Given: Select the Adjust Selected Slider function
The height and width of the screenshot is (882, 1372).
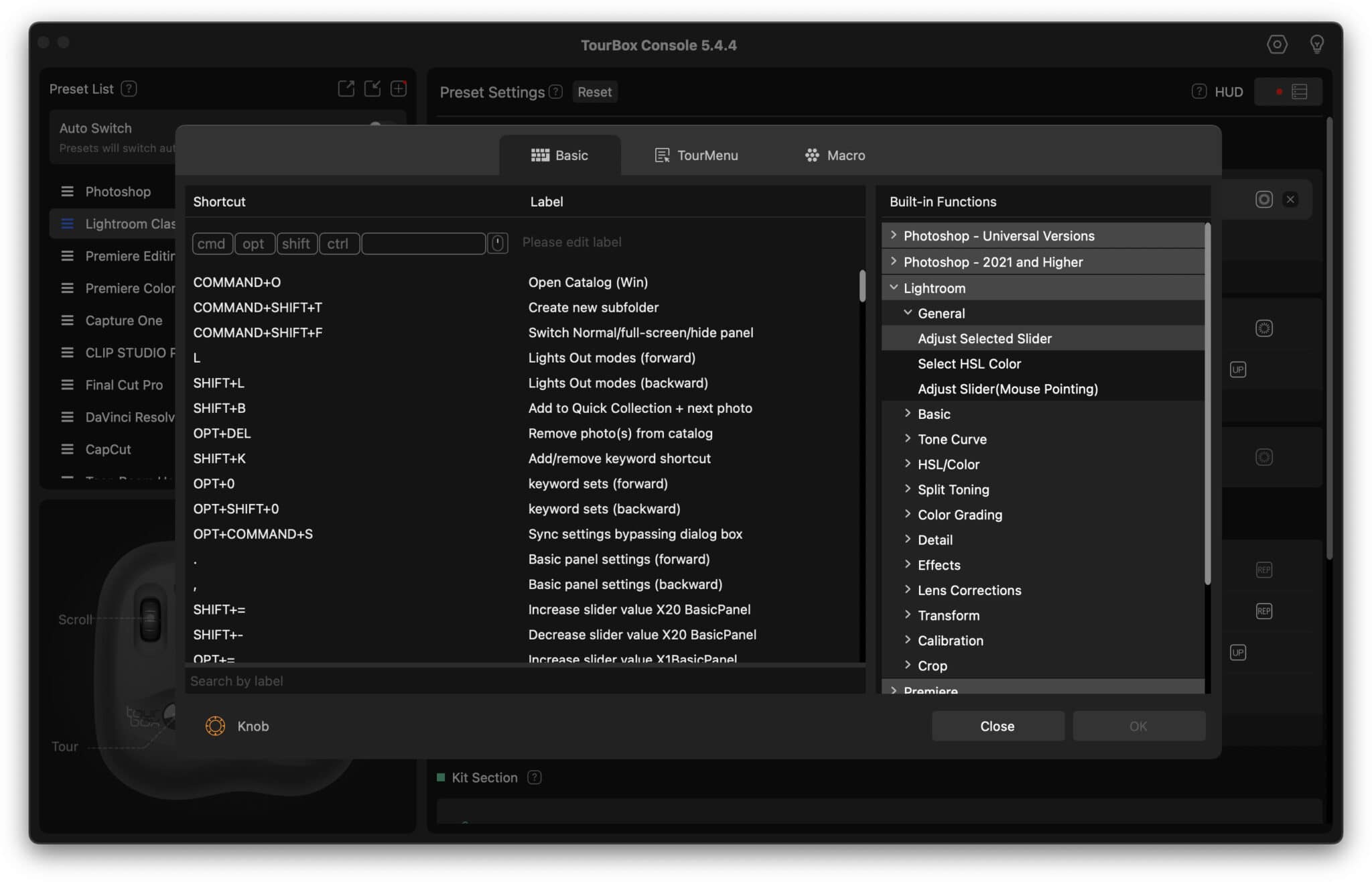Looking at the screenshot, I should [x=985, y=338].
